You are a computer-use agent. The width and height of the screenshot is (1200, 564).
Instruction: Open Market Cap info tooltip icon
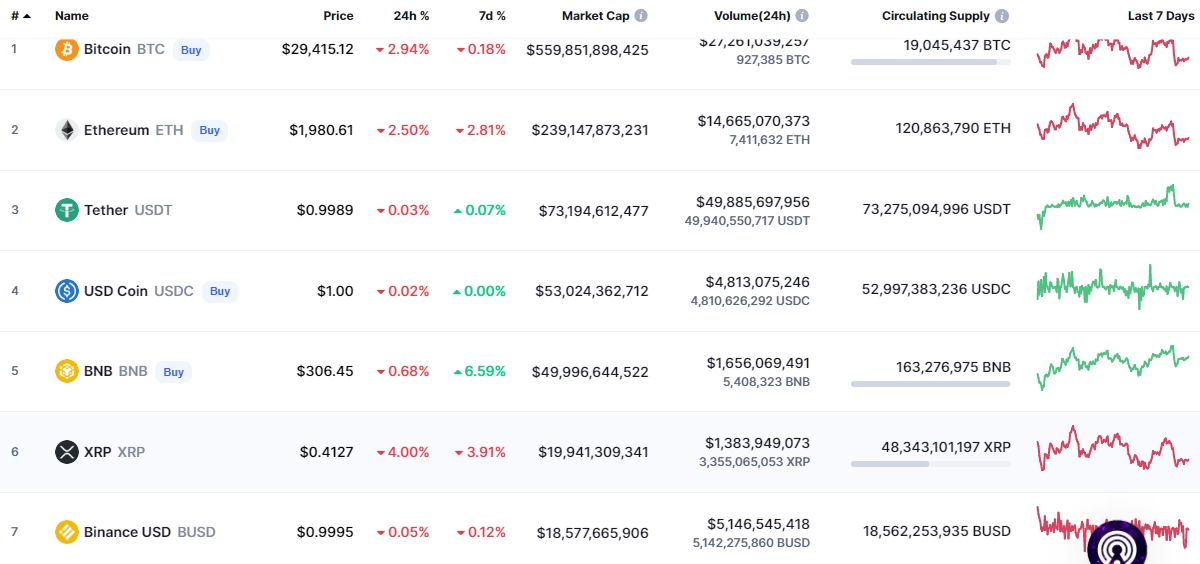tap(641, 16)
